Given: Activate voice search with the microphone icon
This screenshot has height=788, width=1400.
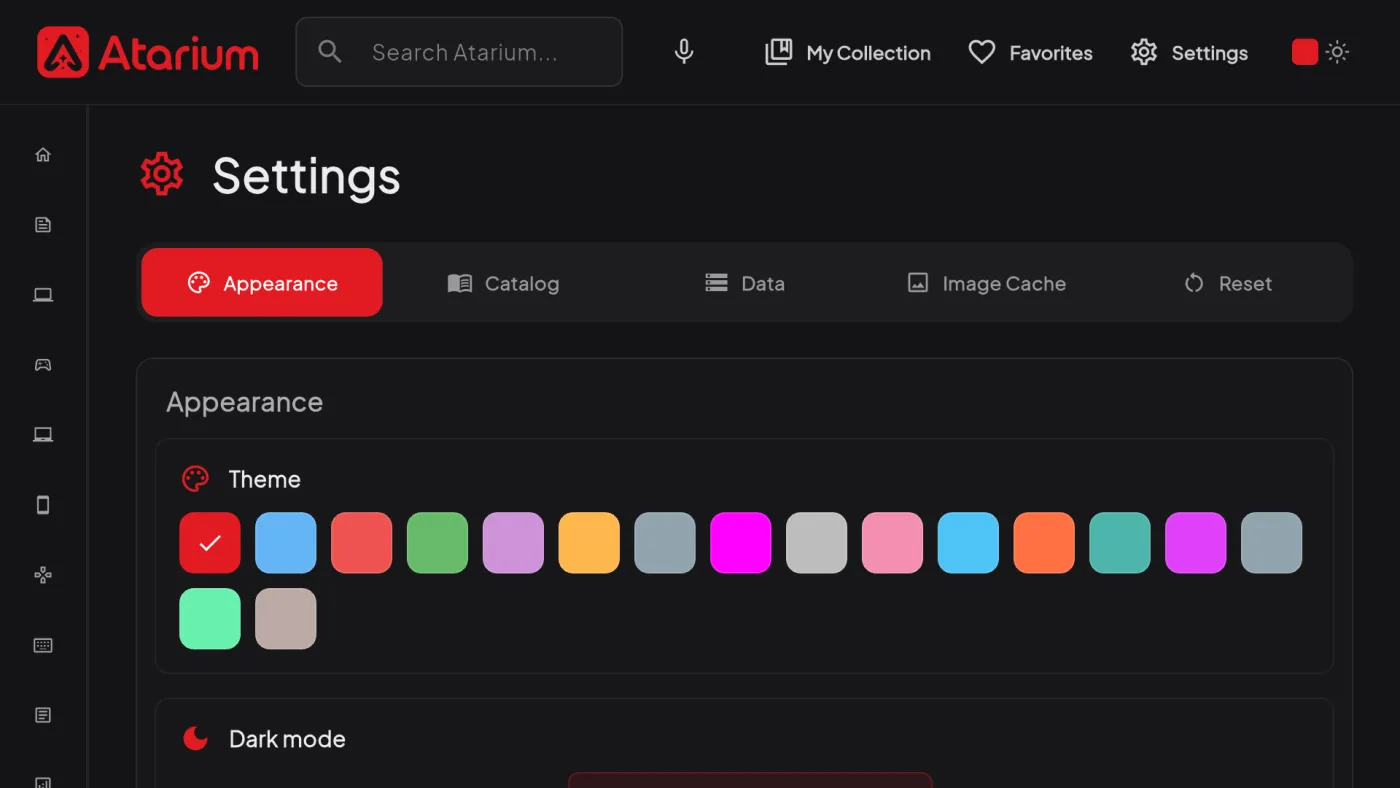Looking at the screenshot, I should coord(684,52).
